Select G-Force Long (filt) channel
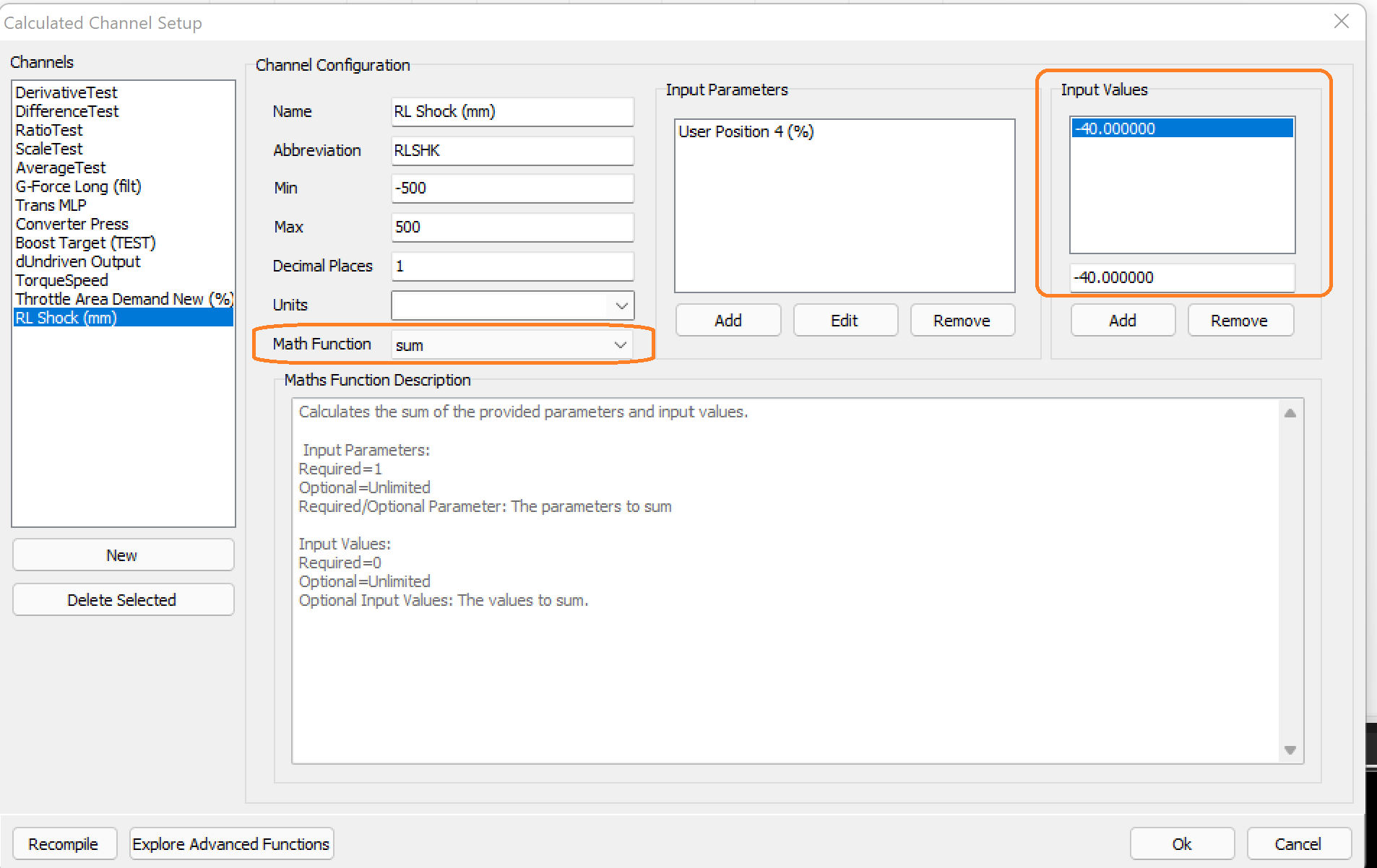 click(78, 186)
